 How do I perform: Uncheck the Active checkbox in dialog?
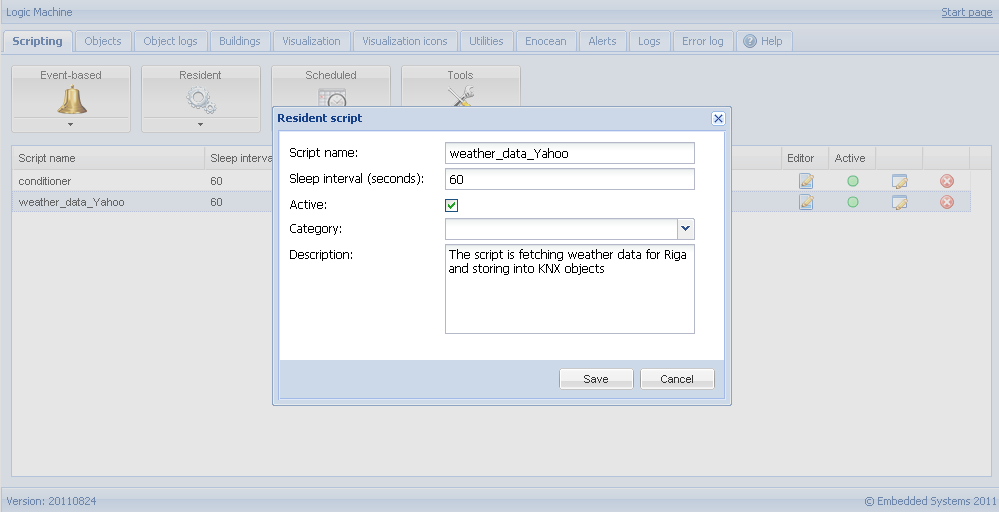click(452, 205)
